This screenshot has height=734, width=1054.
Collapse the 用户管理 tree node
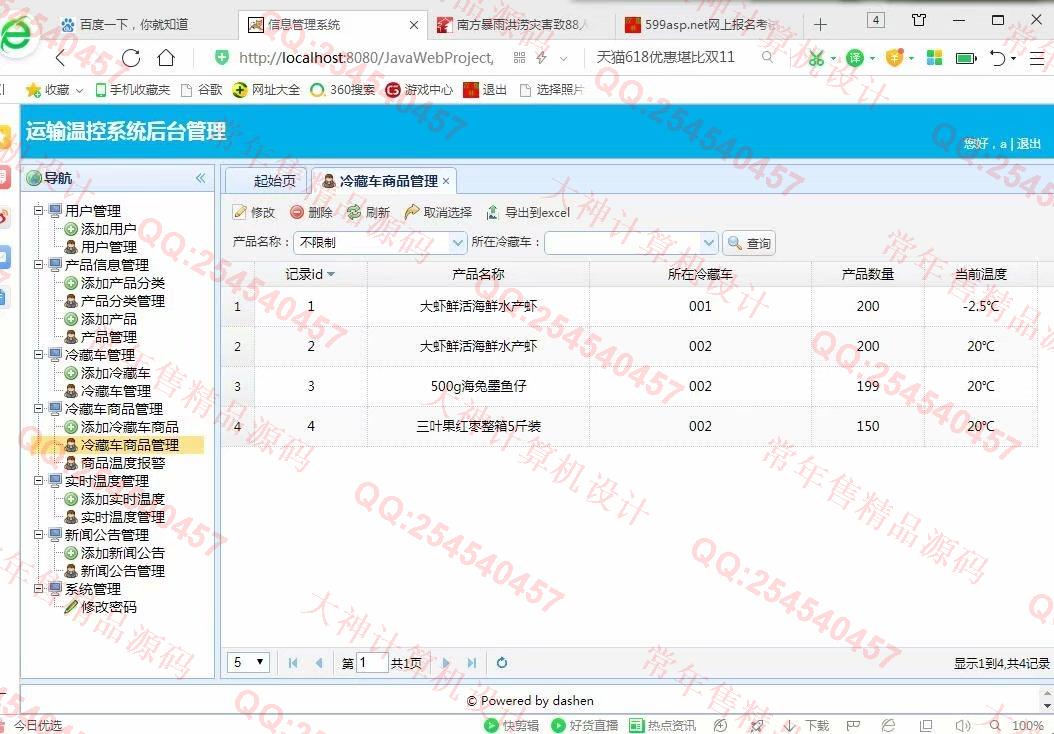click(x=39, y=210)
